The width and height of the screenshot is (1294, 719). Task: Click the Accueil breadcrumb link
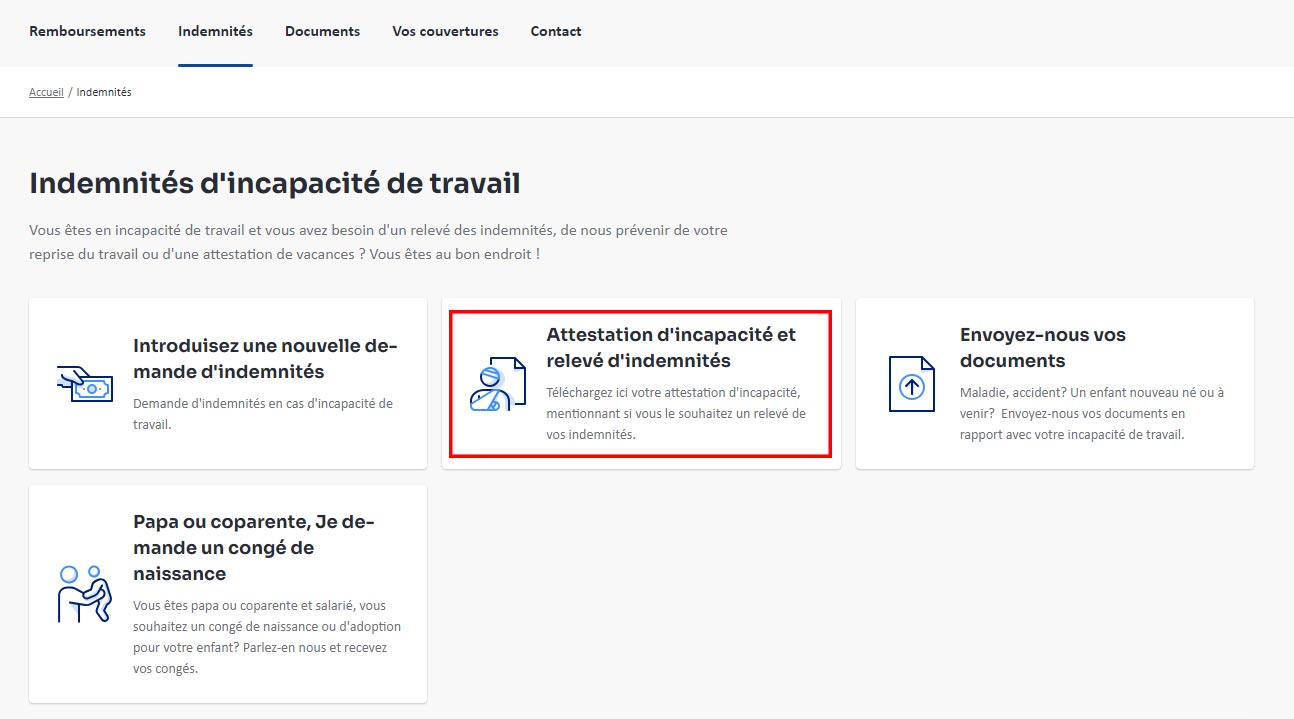(x=46, y=92)
